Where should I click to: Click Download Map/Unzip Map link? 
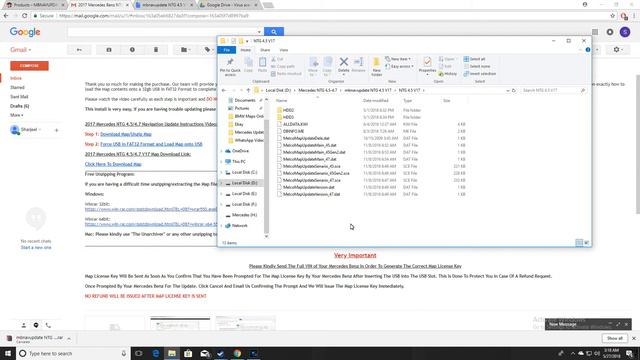point(126,134)
